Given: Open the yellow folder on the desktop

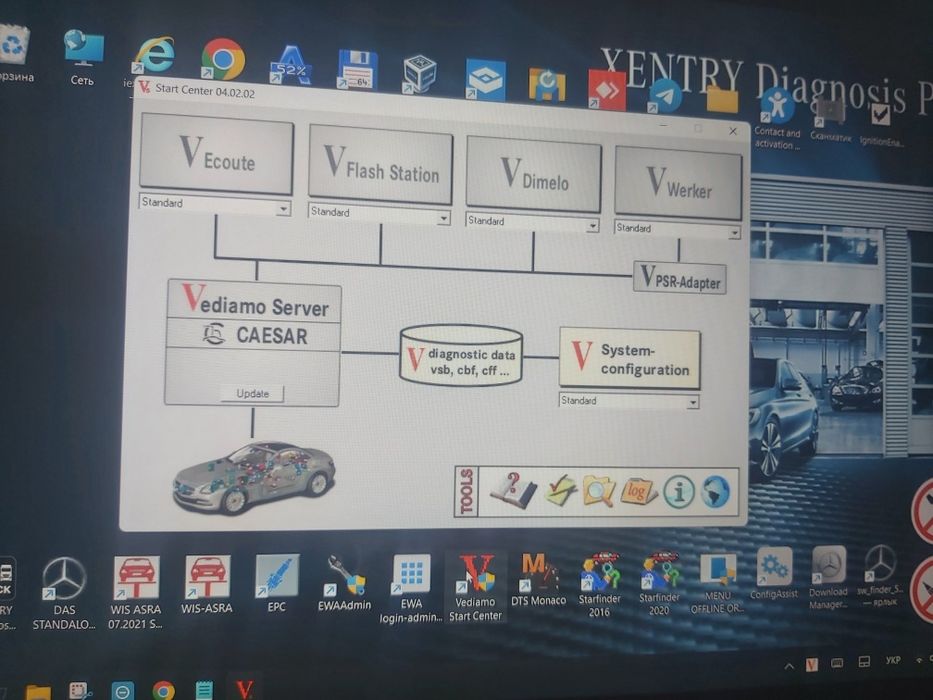Looking at the screenshot, I should point(722,99).
